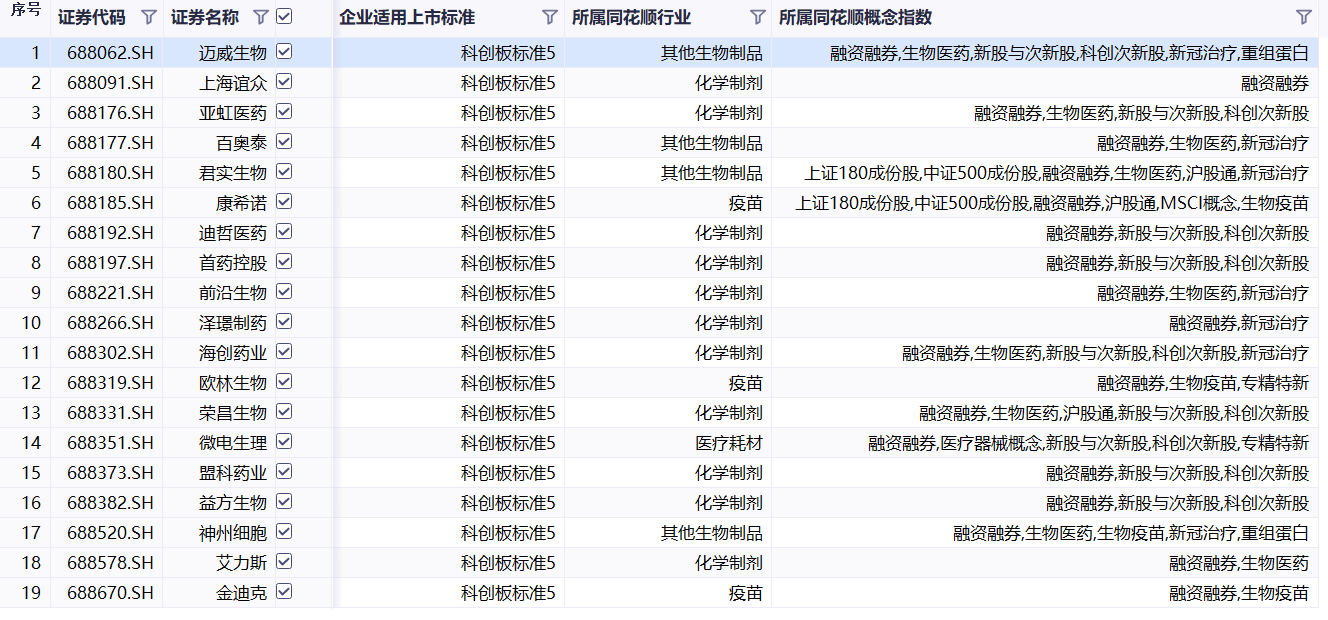Toggle the checkbox for 神州细胞

[284, 532]
